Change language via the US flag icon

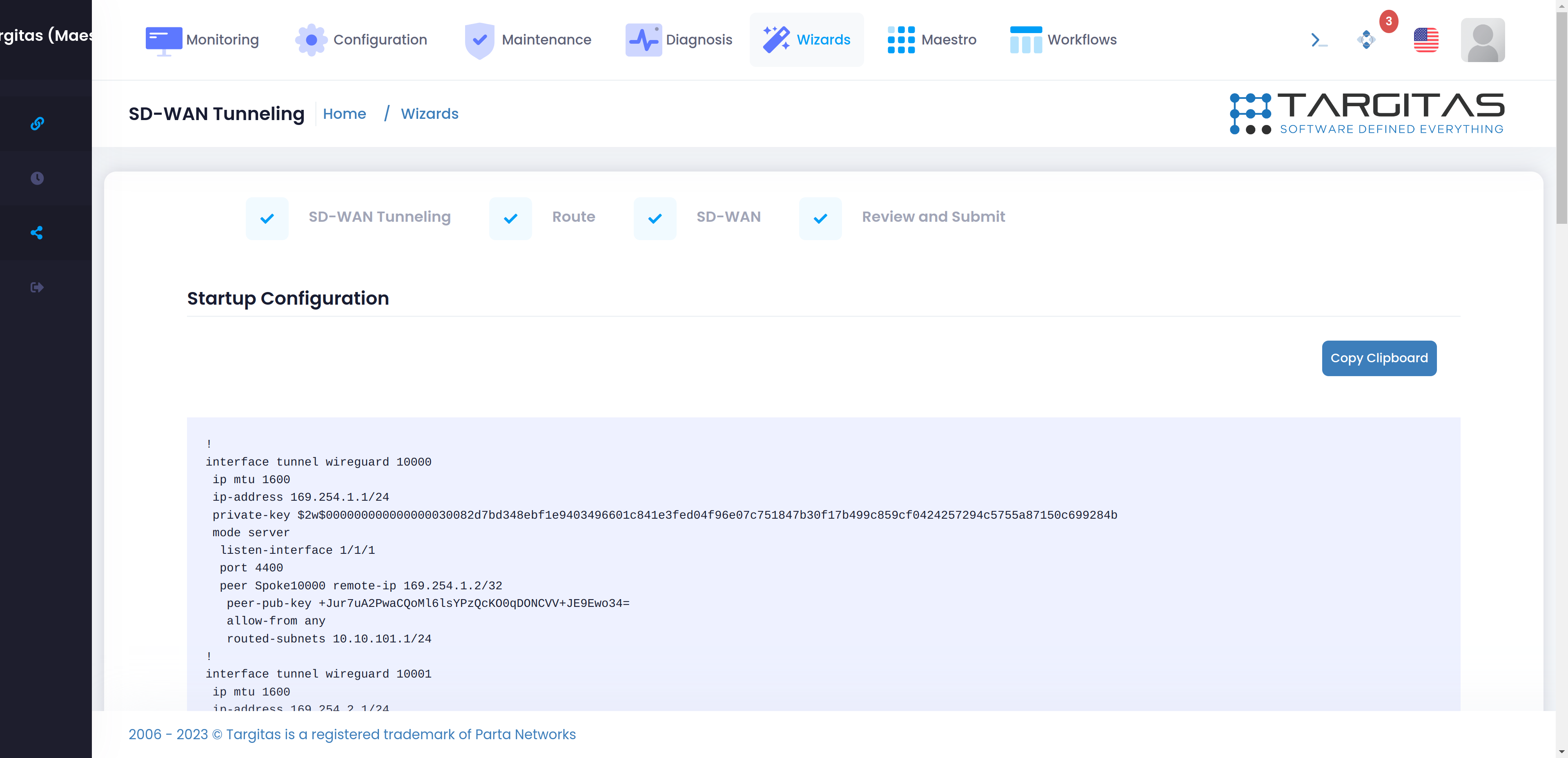(1425, 40)
